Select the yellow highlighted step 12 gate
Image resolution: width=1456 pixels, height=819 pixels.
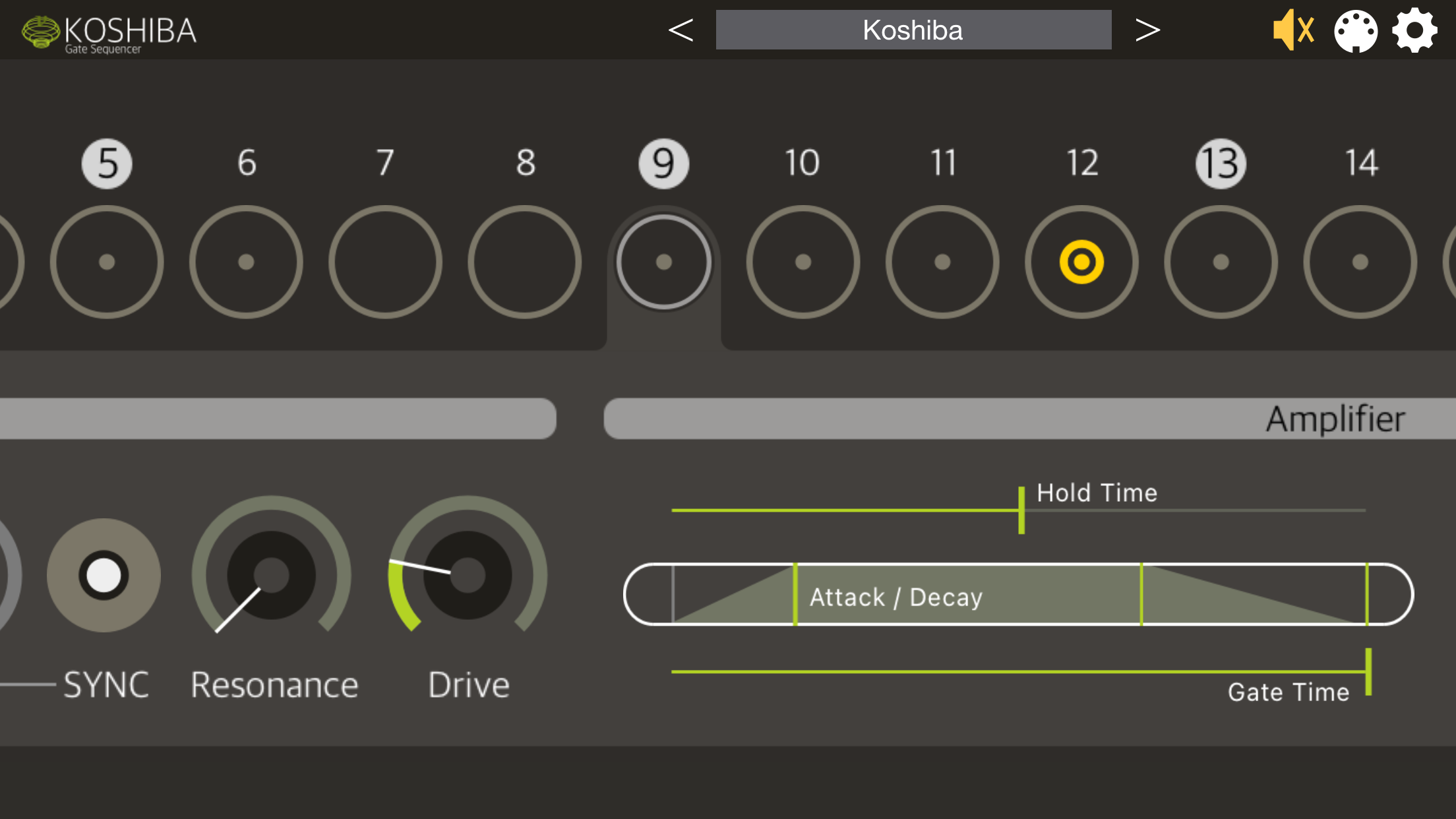[x=1081, y=262]
